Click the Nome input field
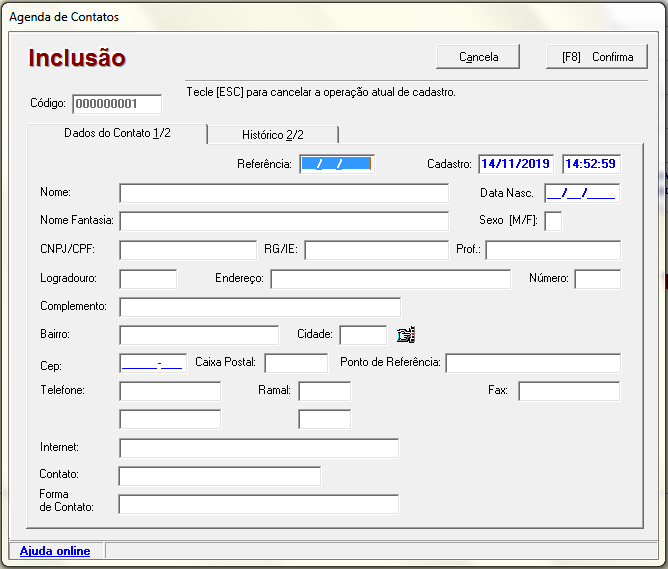This screenshot has width=668, height=569. pos(284,193)
